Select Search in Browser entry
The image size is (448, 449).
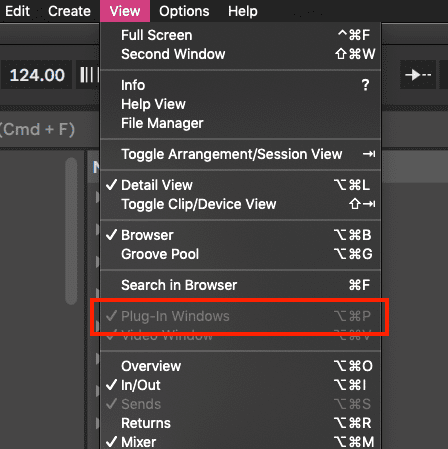(x=240, y=285)
